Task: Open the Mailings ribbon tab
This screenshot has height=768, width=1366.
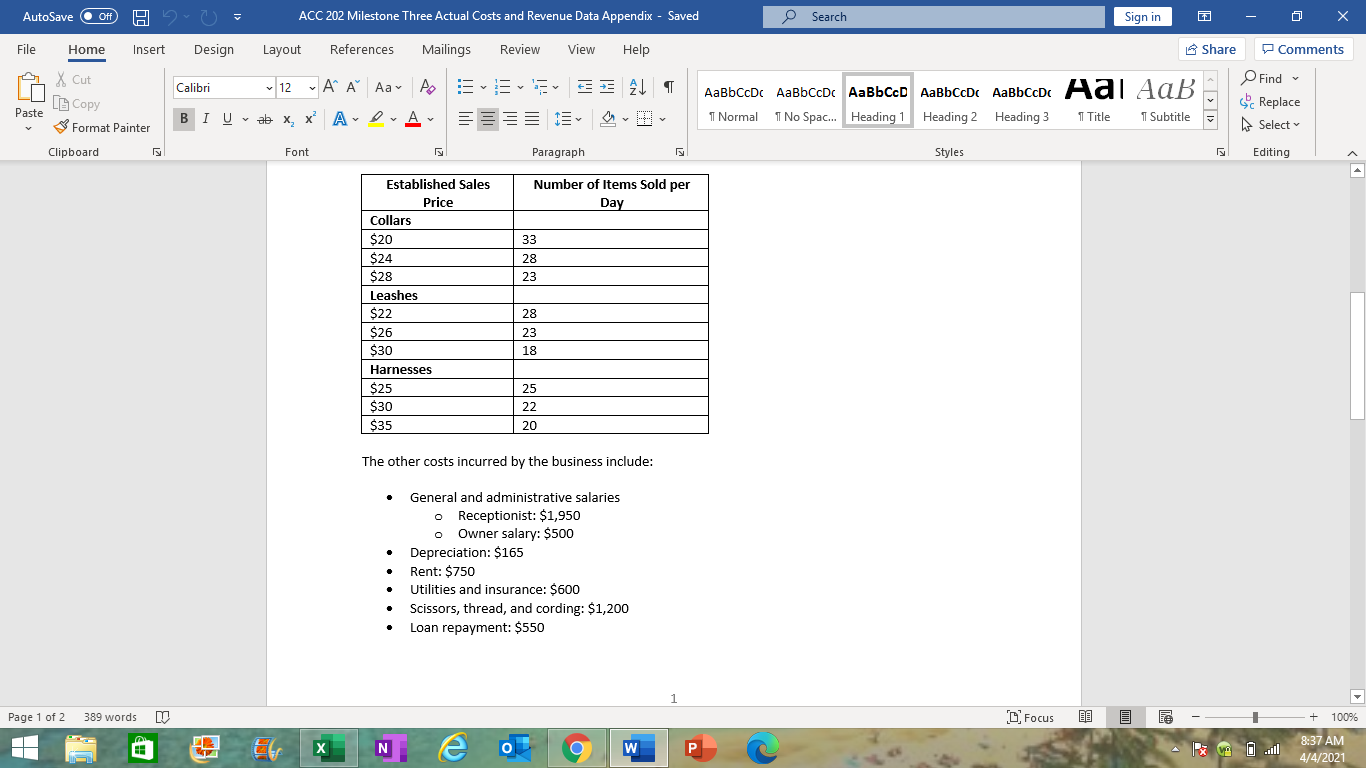Action: tap(446, 49)
